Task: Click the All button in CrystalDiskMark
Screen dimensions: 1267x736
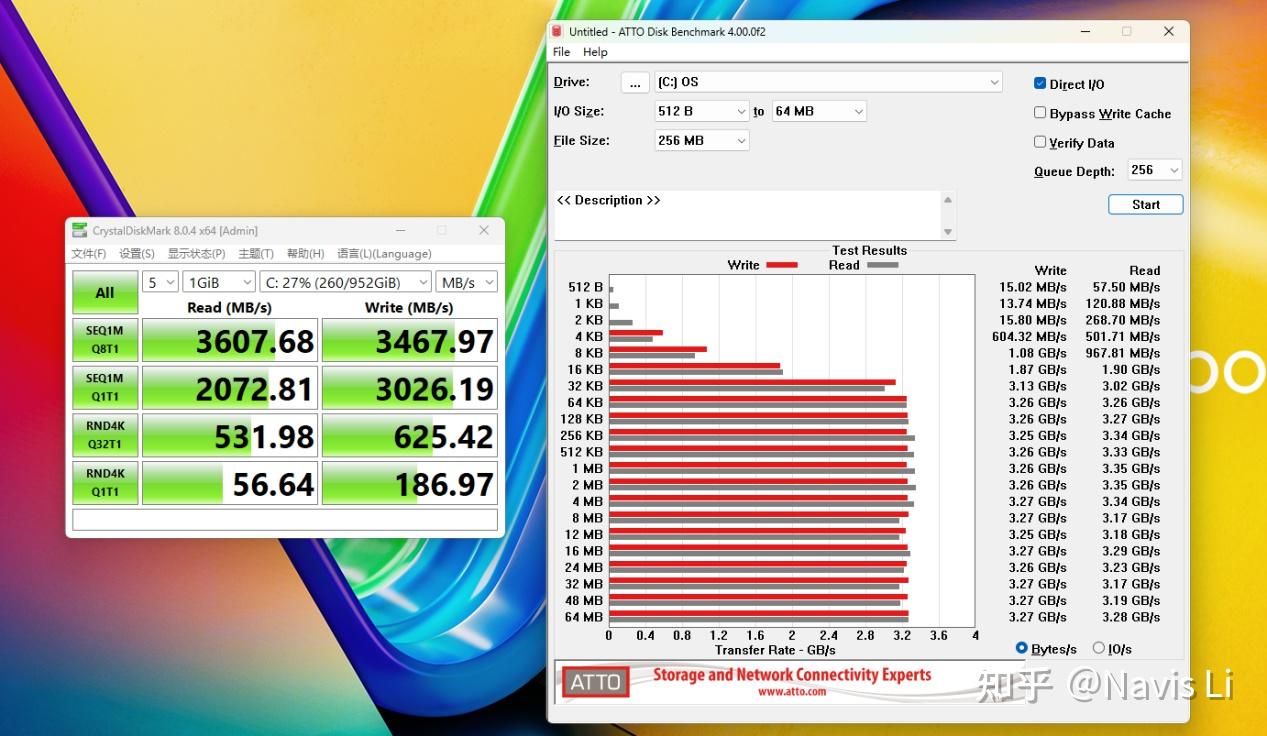Action: coord(105,293)
